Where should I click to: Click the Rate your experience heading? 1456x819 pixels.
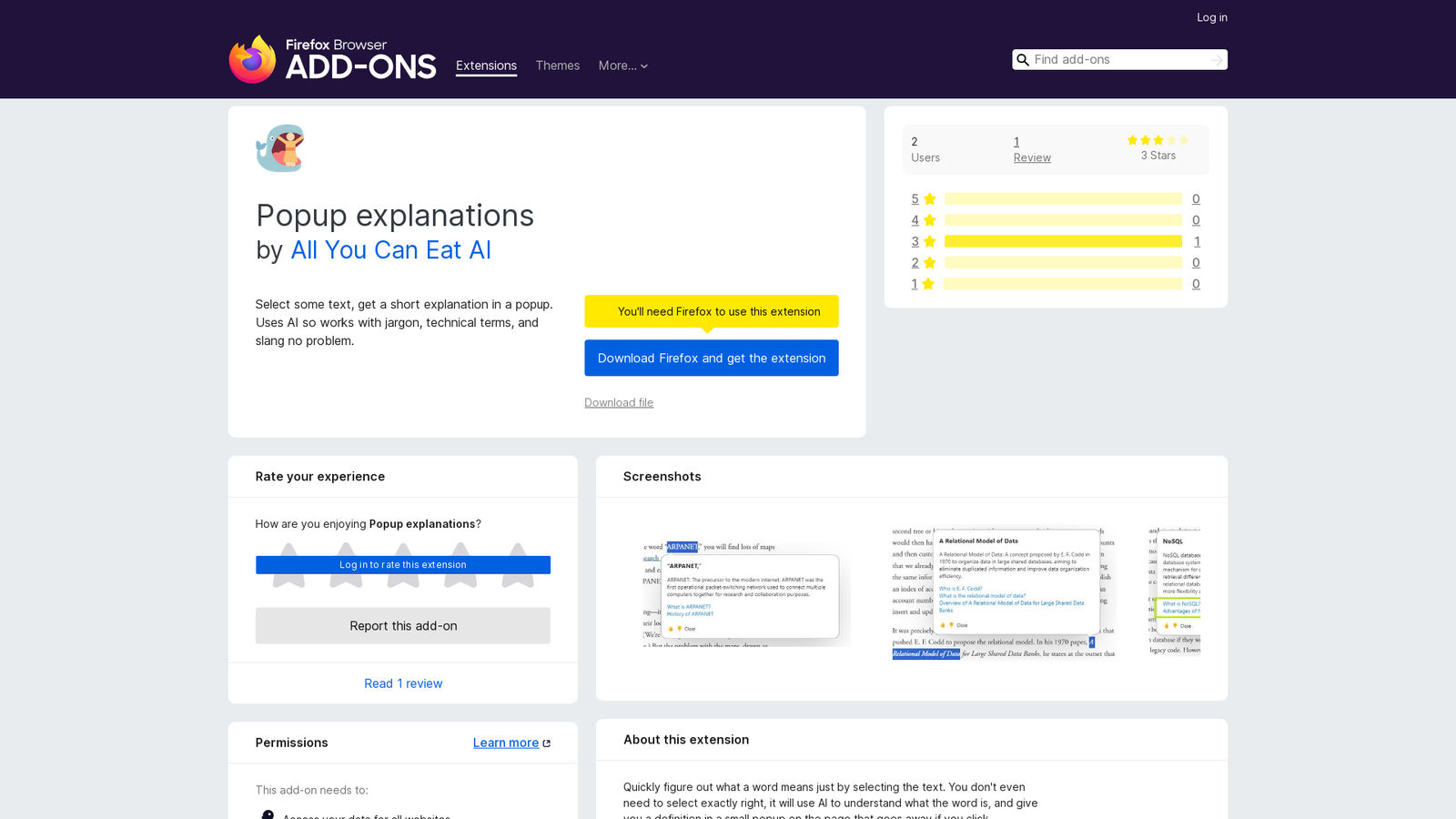[x=320, y=477]
